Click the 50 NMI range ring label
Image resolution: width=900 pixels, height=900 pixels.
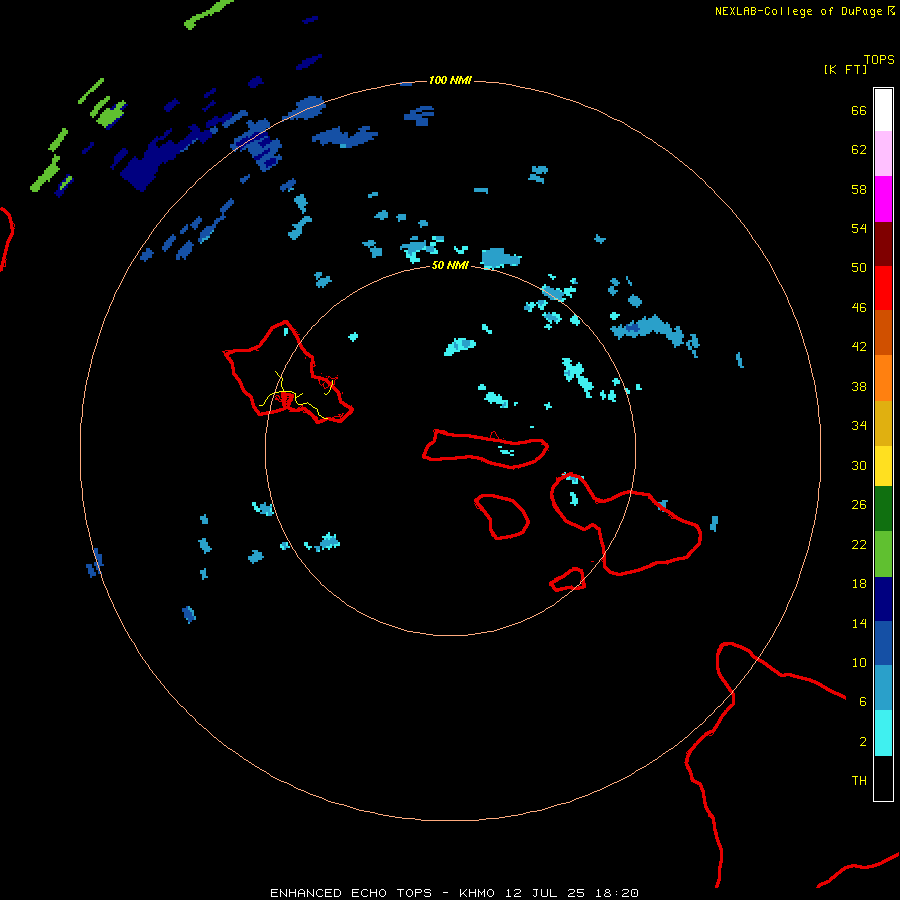point(450,265)
